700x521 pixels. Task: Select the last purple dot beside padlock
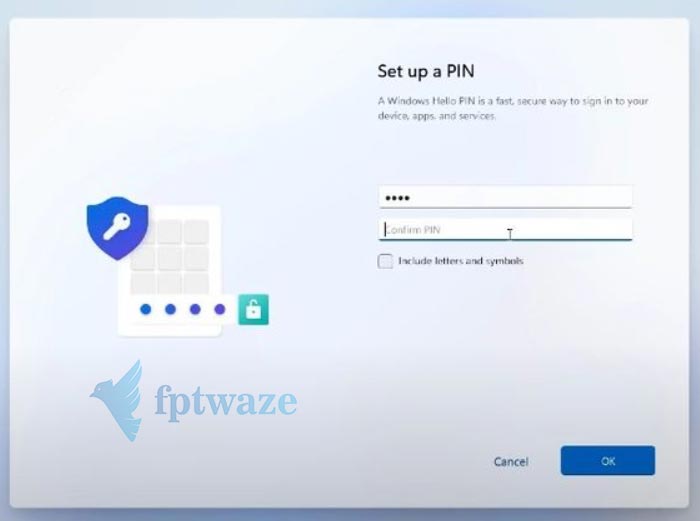pyautogui.click(x=220, y=309)
